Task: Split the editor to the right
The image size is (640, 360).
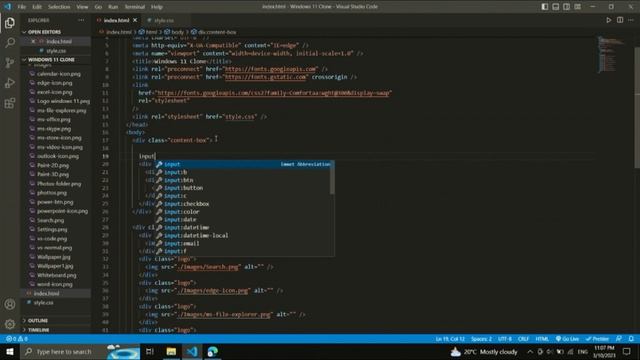Action: [x=620, y=20]
